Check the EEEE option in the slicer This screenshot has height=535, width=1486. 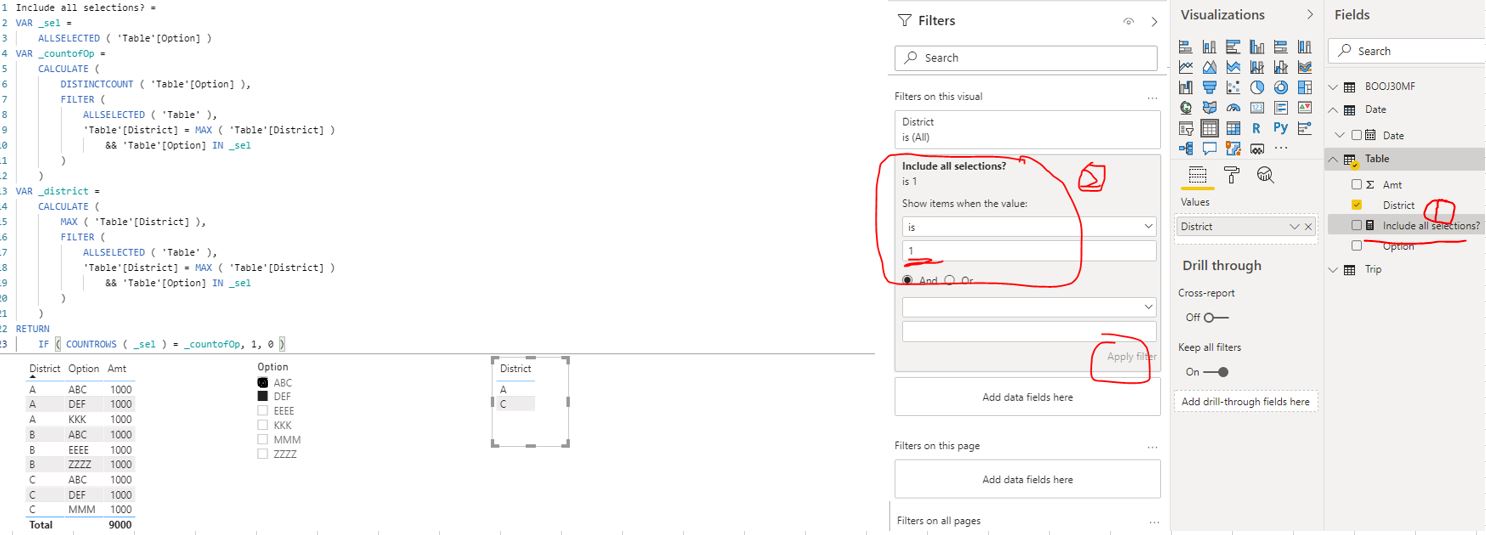pos(263,410)
